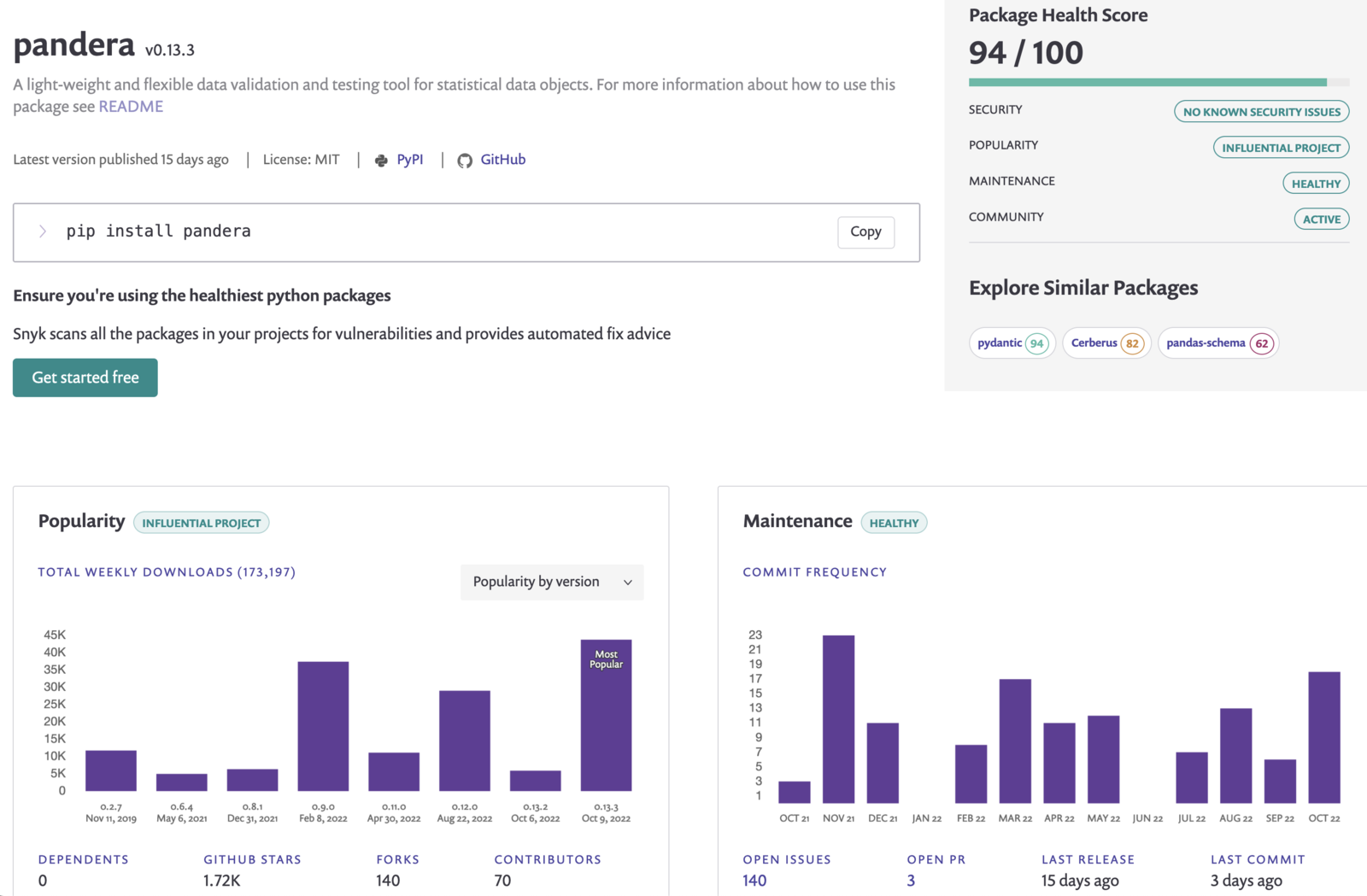Click the v0.13.3 version label
Viewport: 1367px width, 896px height.
pyautogui.click(x=170, y=50)
